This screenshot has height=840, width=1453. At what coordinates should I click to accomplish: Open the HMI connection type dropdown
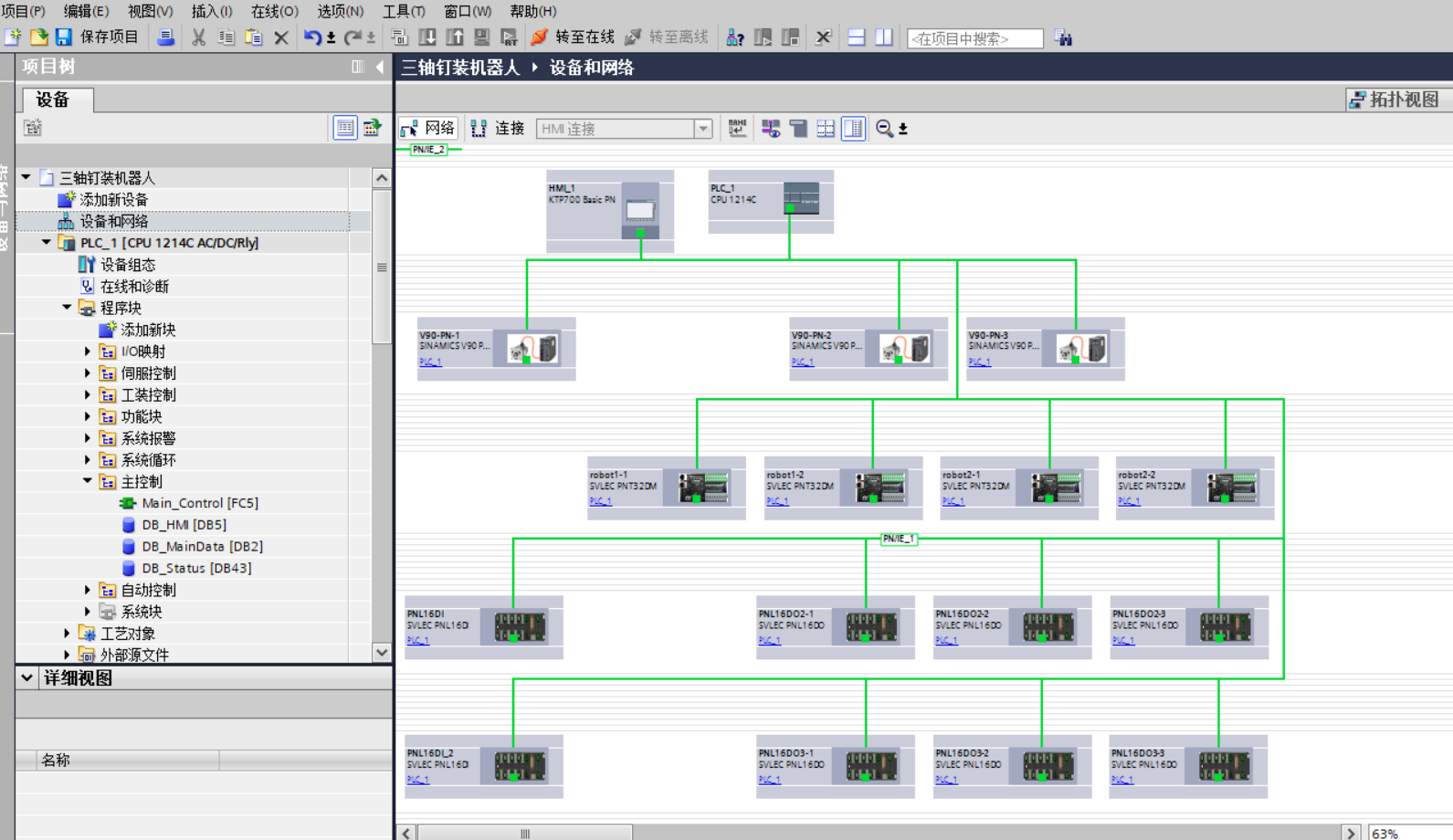click(x=703, y=129)
